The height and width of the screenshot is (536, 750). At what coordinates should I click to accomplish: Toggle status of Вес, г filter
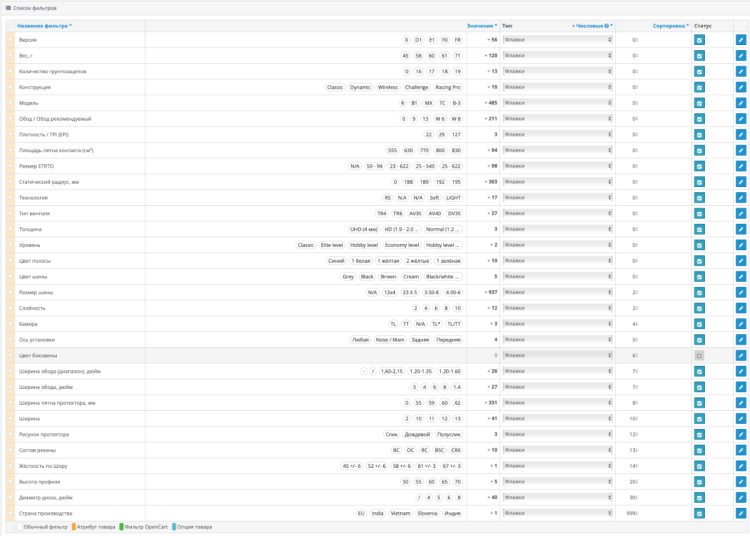(x=699, y=56)
